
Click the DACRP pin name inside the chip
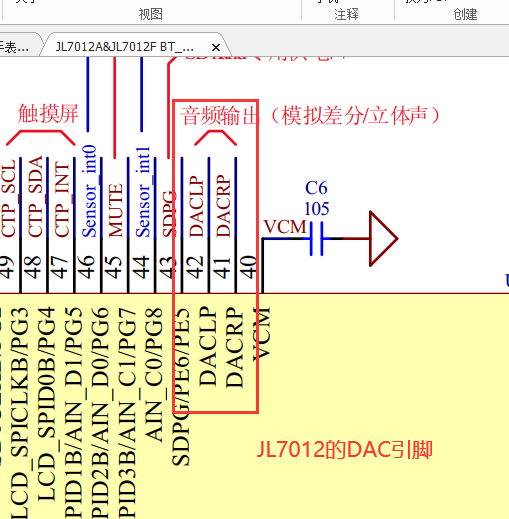point(234,347)
